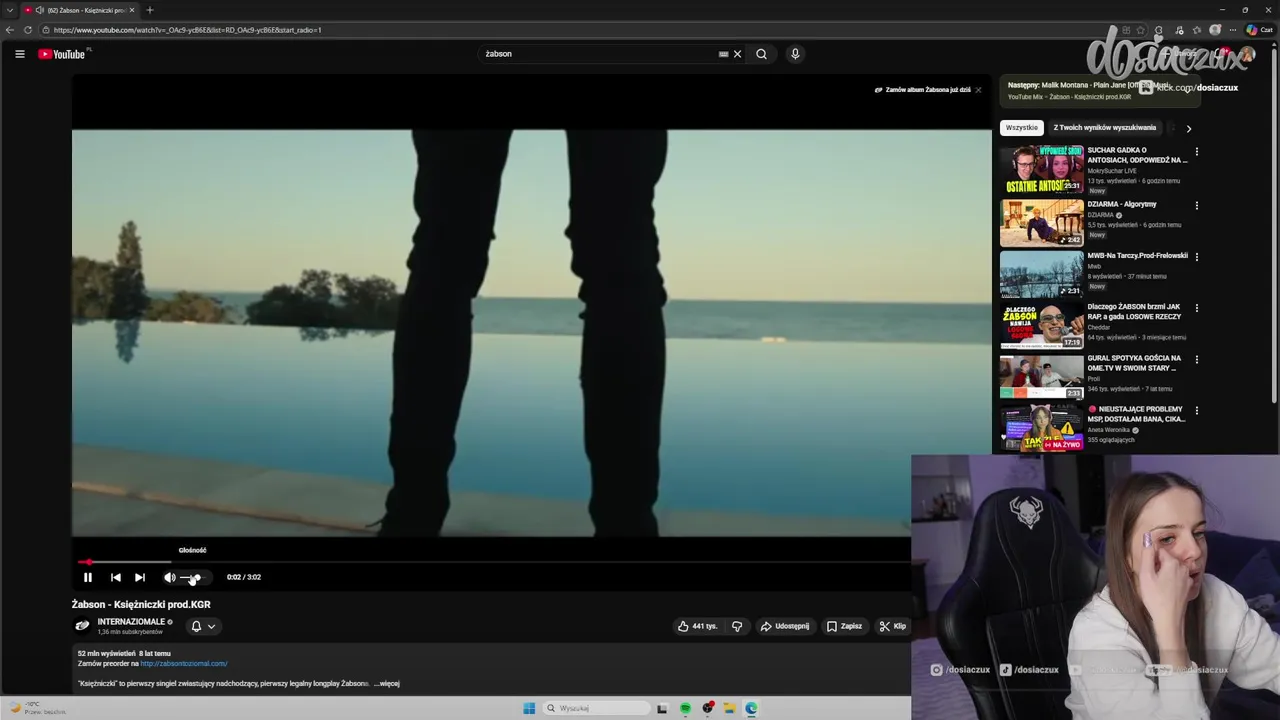Image resolution: width=1280 pixels, height=720 pixels.
Task: Open the weather widget on taskbar
Action: click(x=38, y=708)
